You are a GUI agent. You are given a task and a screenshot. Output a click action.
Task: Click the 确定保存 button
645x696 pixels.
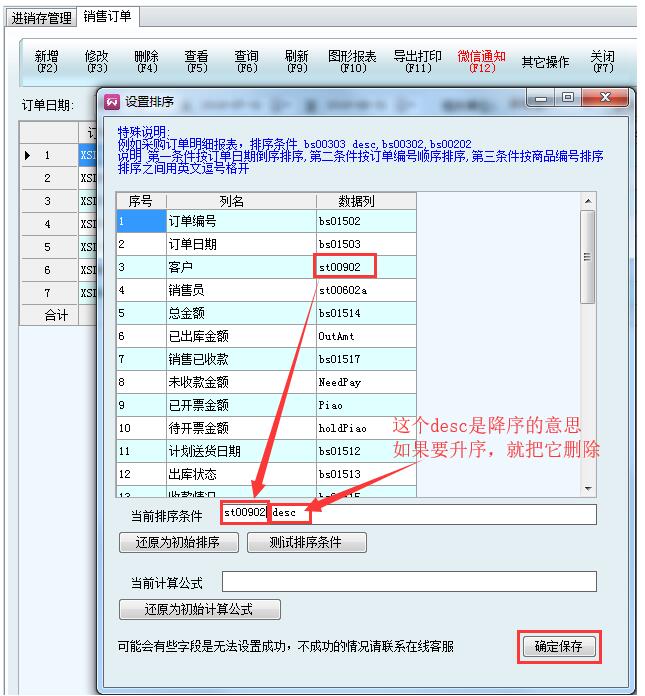point(558,647)
